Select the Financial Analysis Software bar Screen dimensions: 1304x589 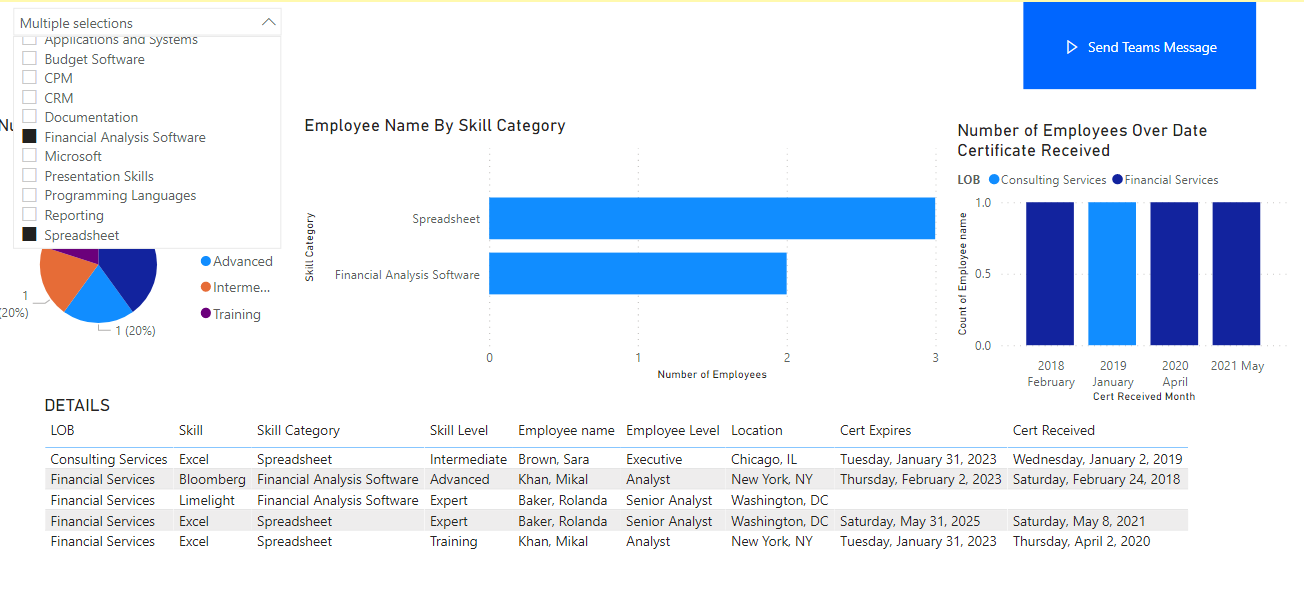(x=637, y=274)
